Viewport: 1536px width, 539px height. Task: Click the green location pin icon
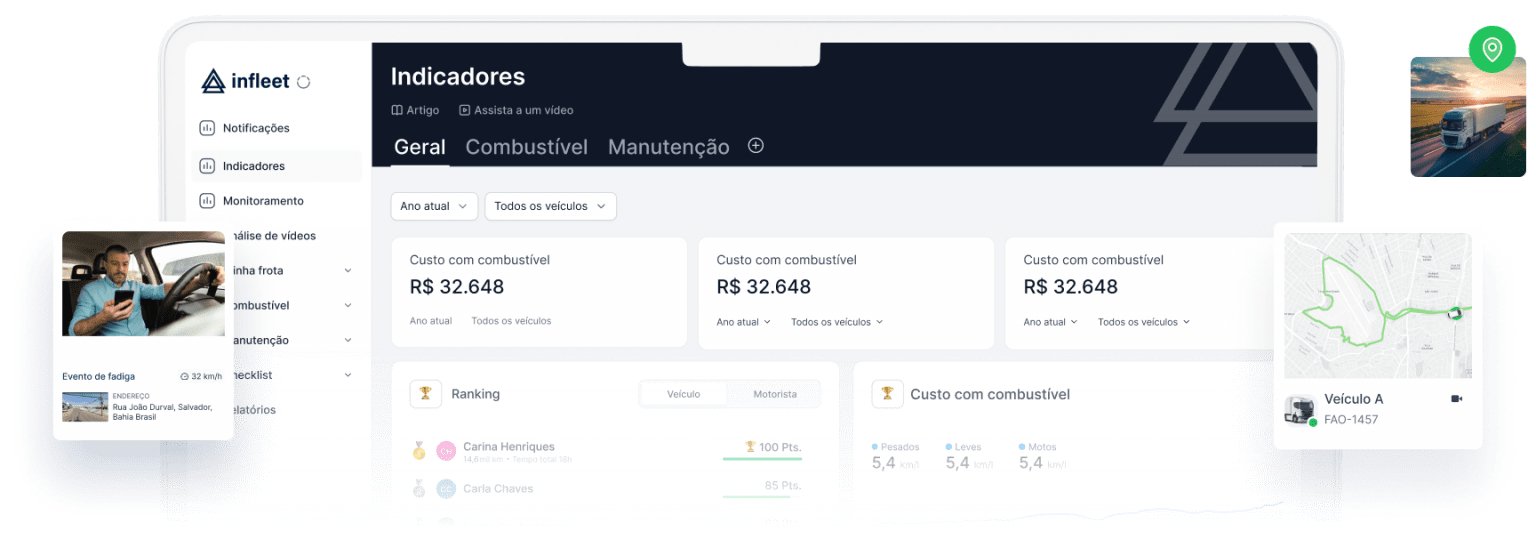tap(1492, 49)
